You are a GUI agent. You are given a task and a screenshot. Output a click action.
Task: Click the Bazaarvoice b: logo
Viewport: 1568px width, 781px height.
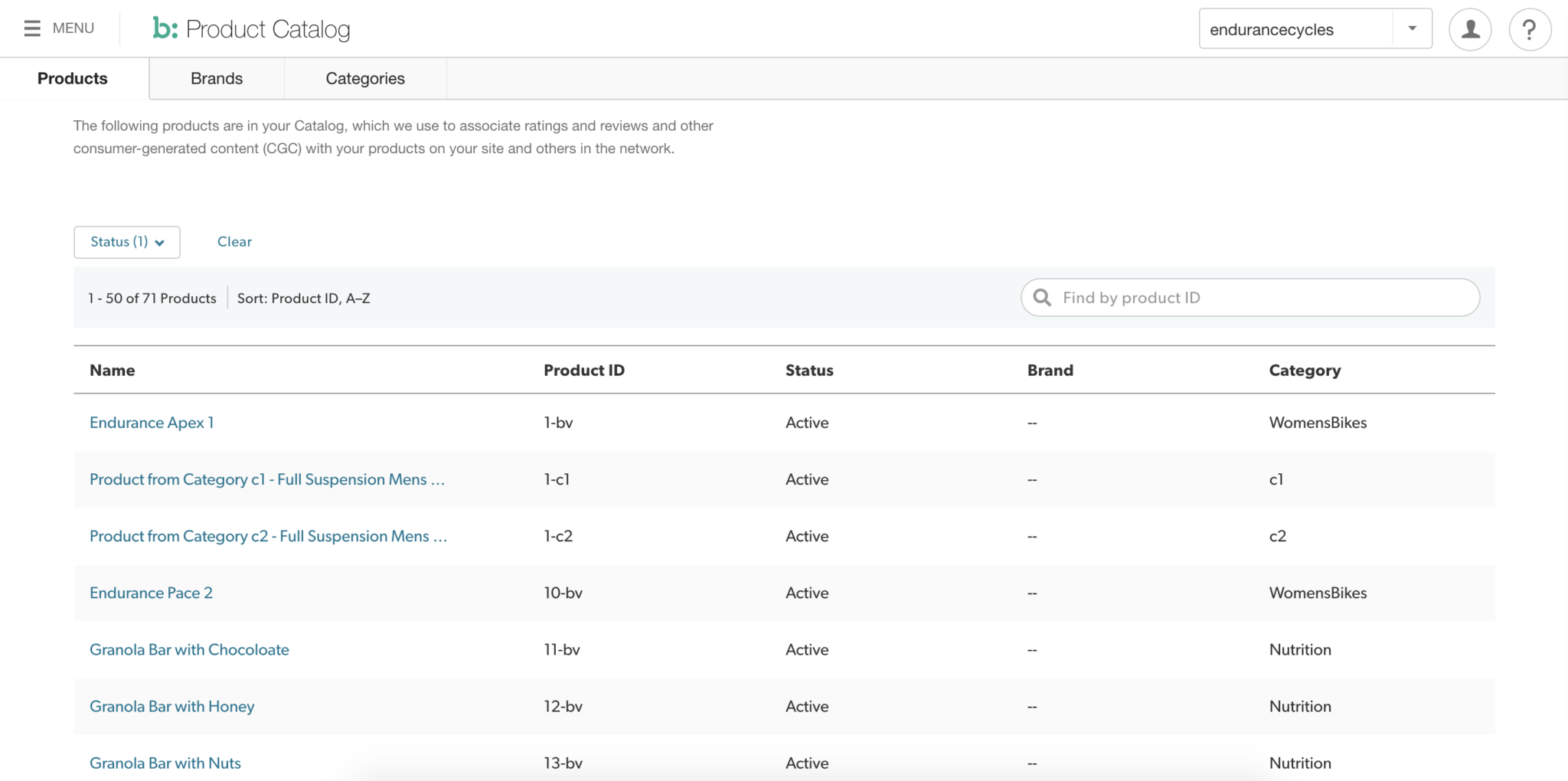(x=165, y=28)
